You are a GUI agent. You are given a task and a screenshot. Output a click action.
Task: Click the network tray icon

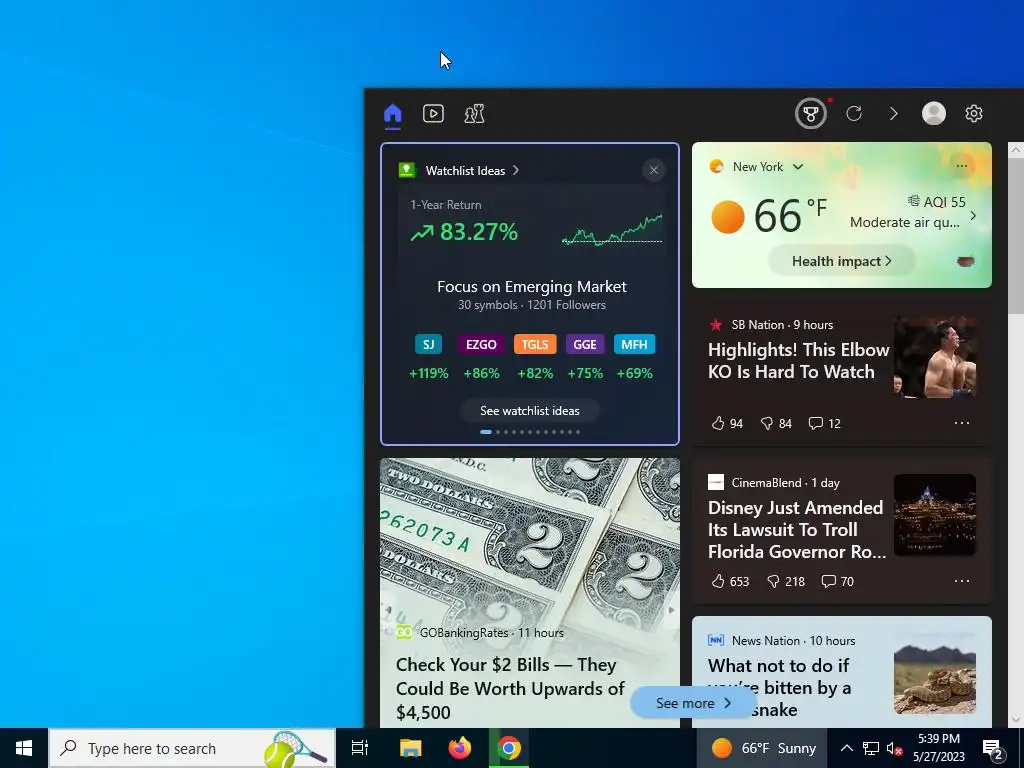click(x=871, y=748)
